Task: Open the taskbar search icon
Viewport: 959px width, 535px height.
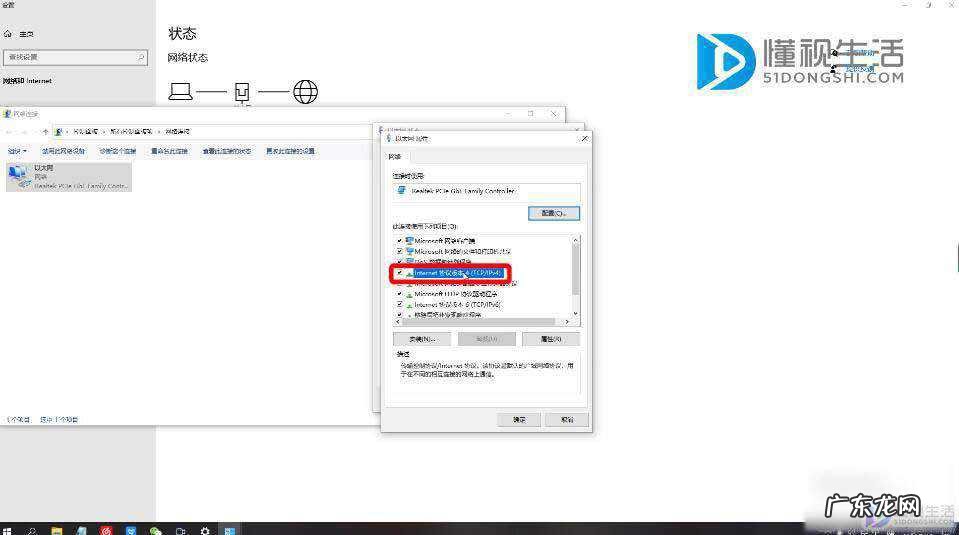Action: click(x=31, y=531)
